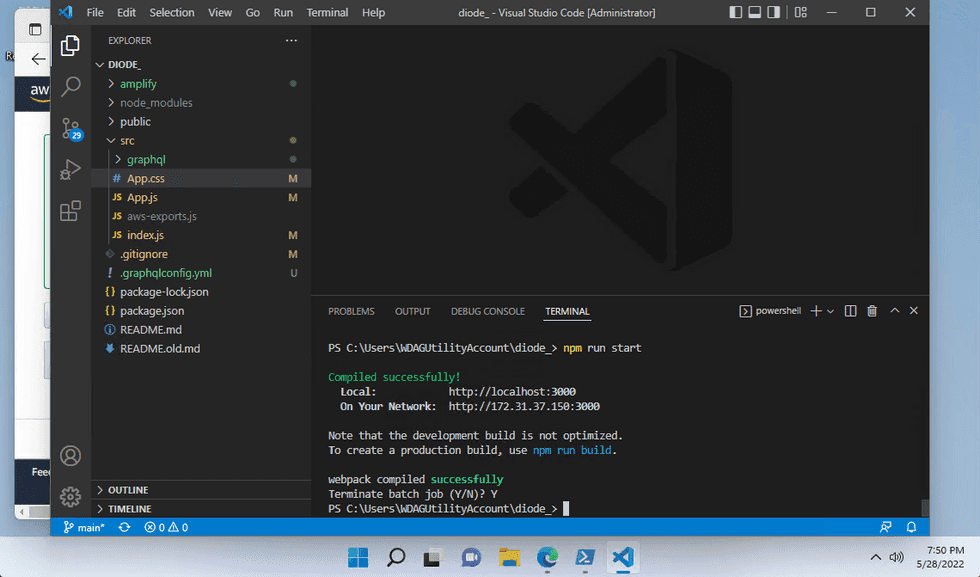Open the .gitignore file
Screen dimensions: 980x577
pyautogui.click(x=201, y=254)
